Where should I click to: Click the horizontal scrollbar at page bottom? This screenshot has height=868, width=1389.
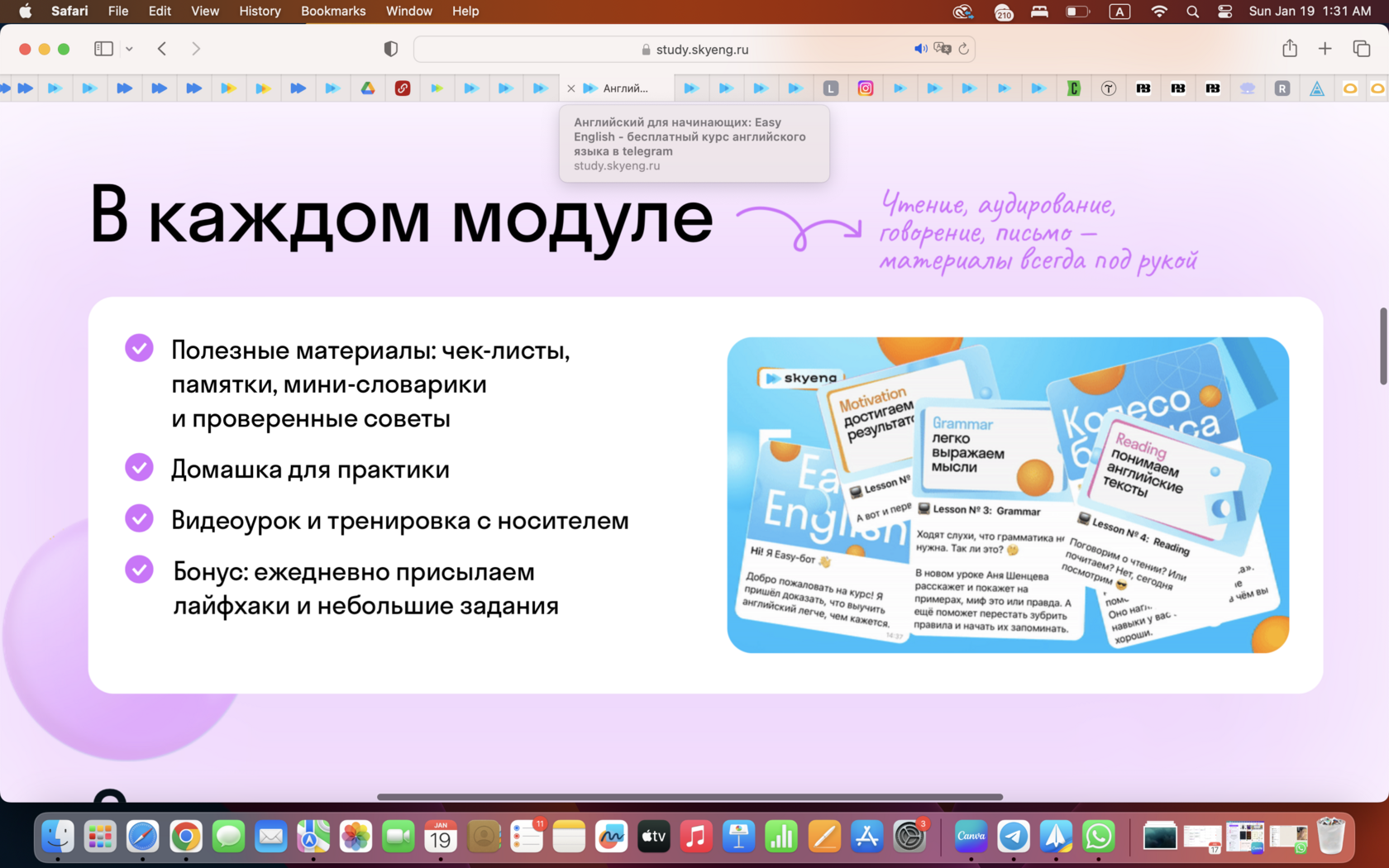690,797
